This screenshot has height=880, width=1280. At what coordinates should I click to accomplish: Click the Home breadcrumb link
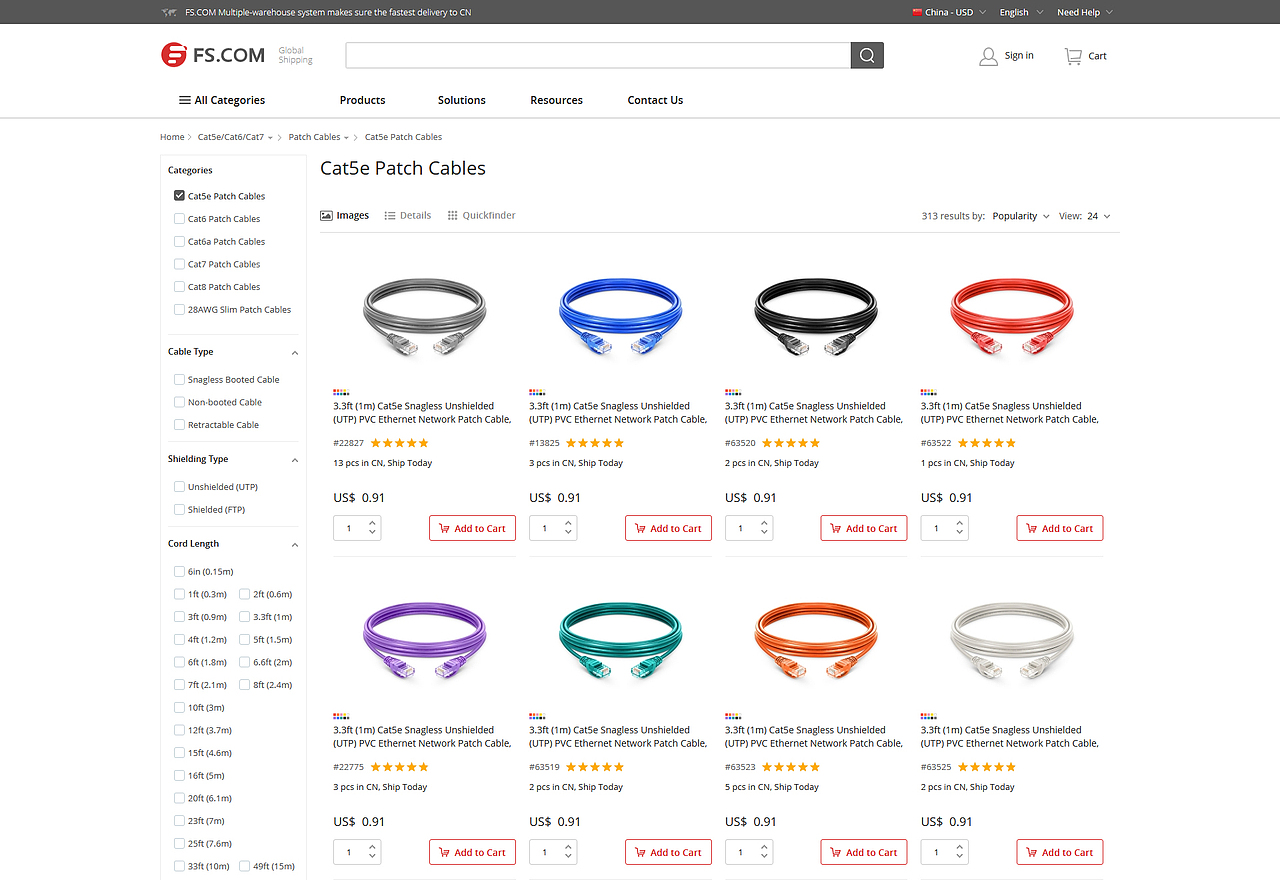click(x=172, y=137)
